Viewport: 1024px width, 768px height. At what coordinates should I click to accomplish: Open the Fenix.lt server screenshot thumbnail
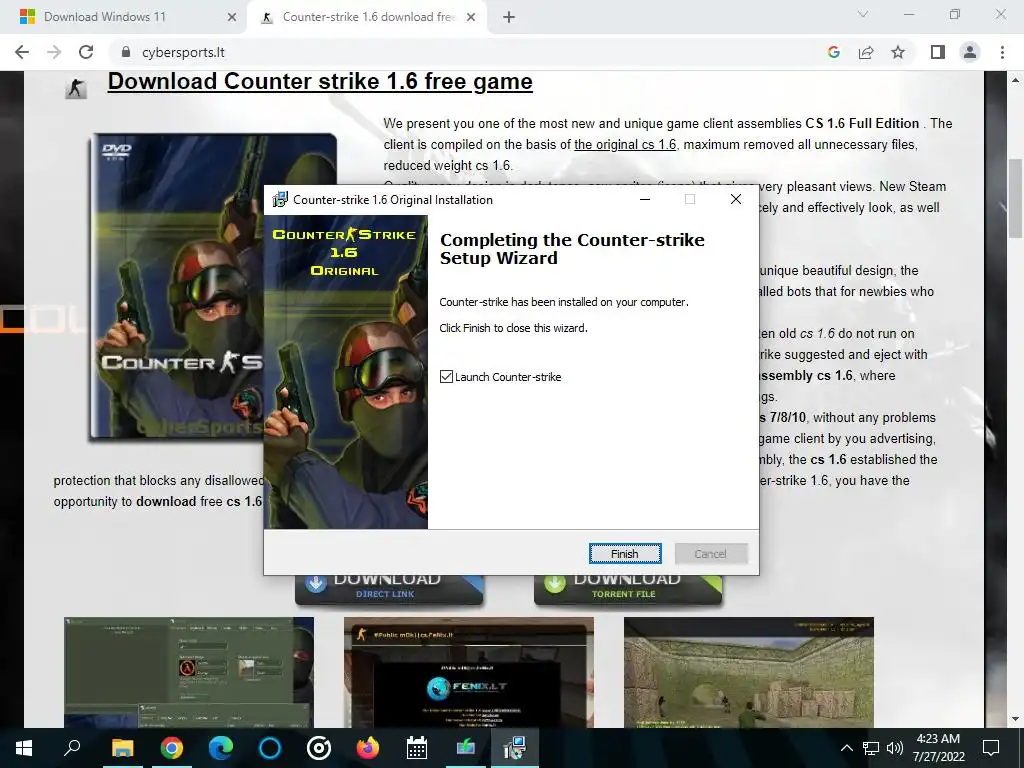point(469,672)
